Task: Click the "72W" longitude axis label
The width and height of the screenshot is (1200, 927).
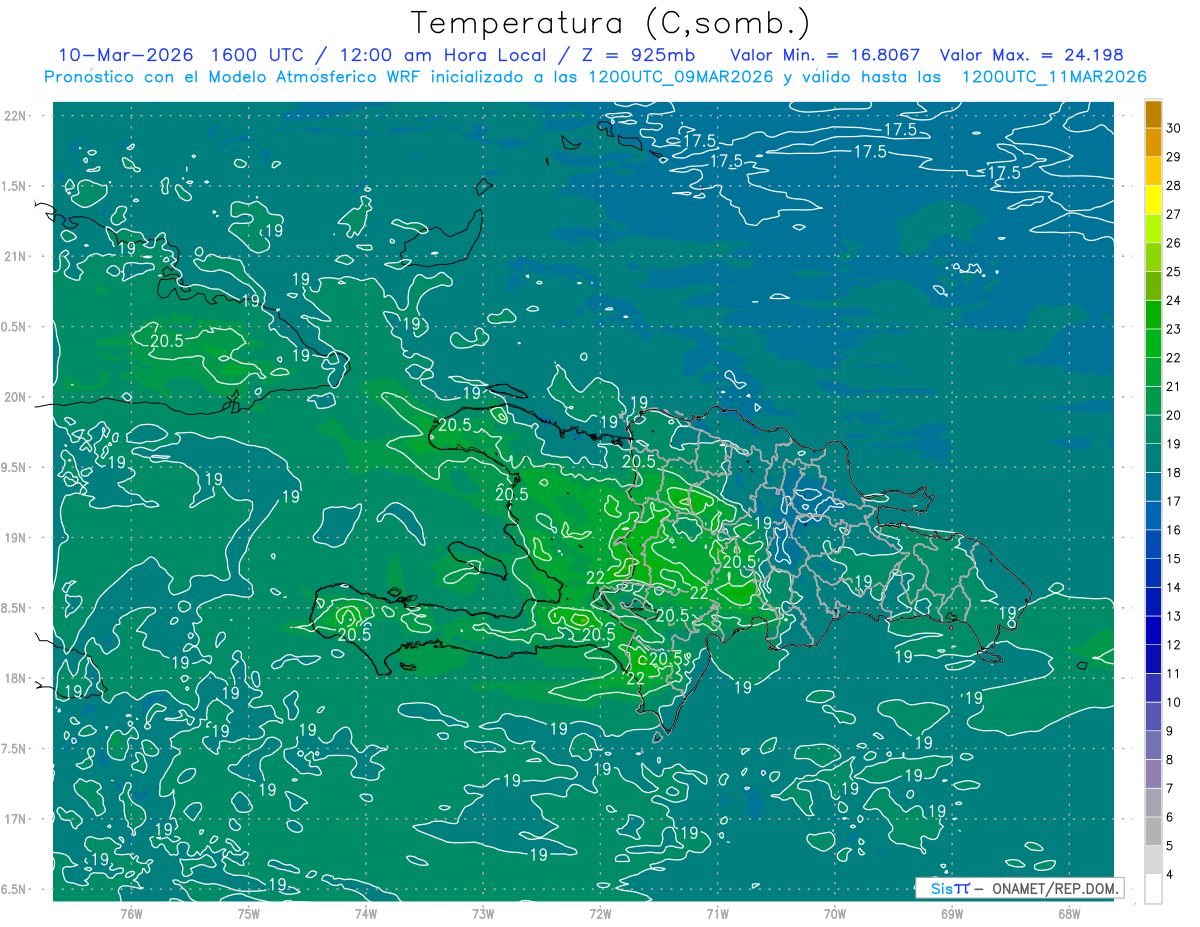Action: [600, 914]
